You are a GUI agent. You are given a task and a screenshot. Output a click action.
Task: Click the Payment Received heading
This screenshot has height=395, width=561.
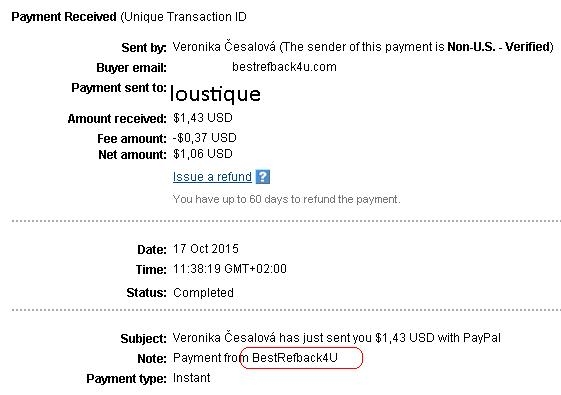pos(64,17)
